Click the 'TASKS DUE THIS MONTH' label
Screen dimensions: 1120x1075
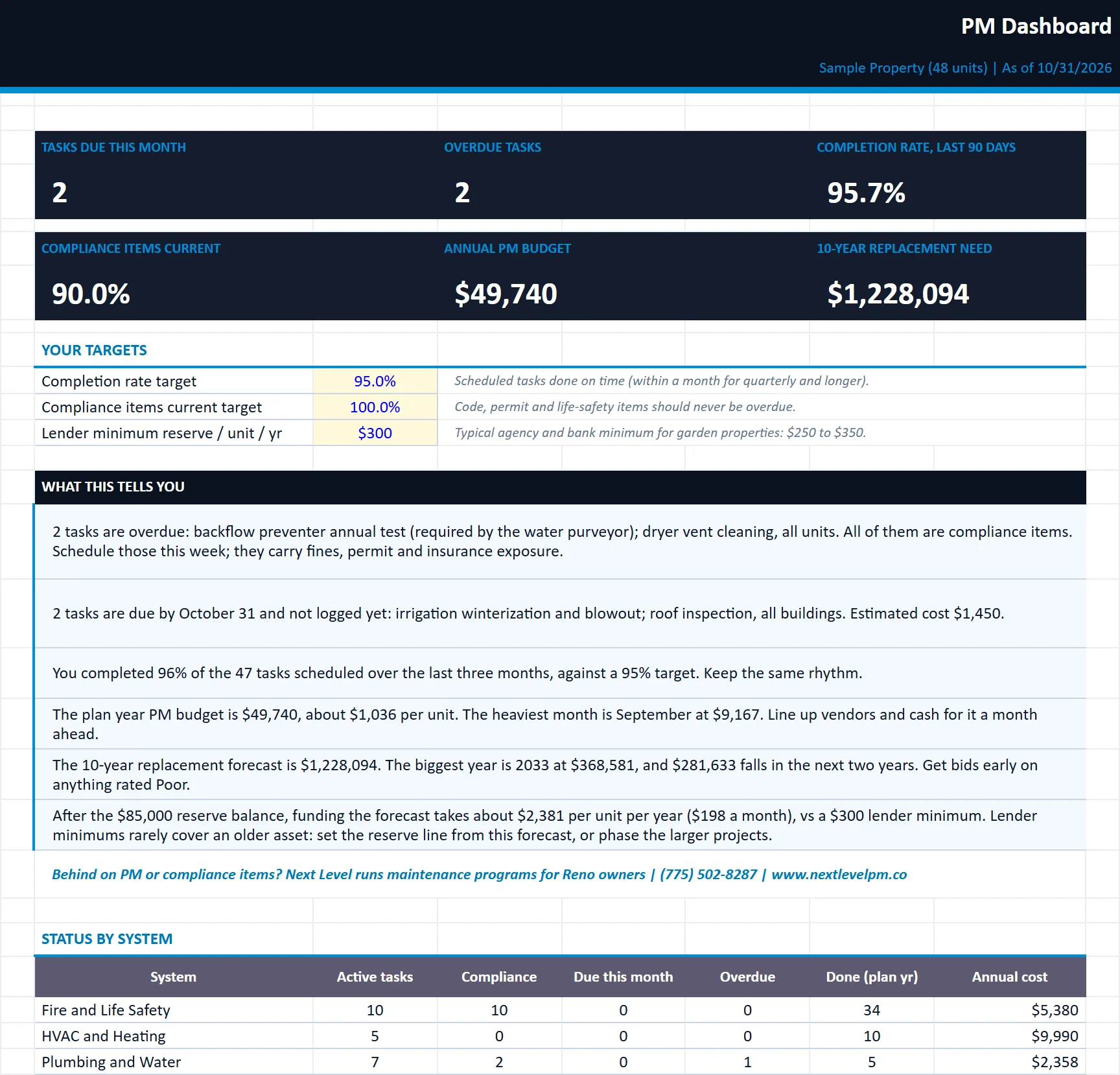tap(113, 147)
